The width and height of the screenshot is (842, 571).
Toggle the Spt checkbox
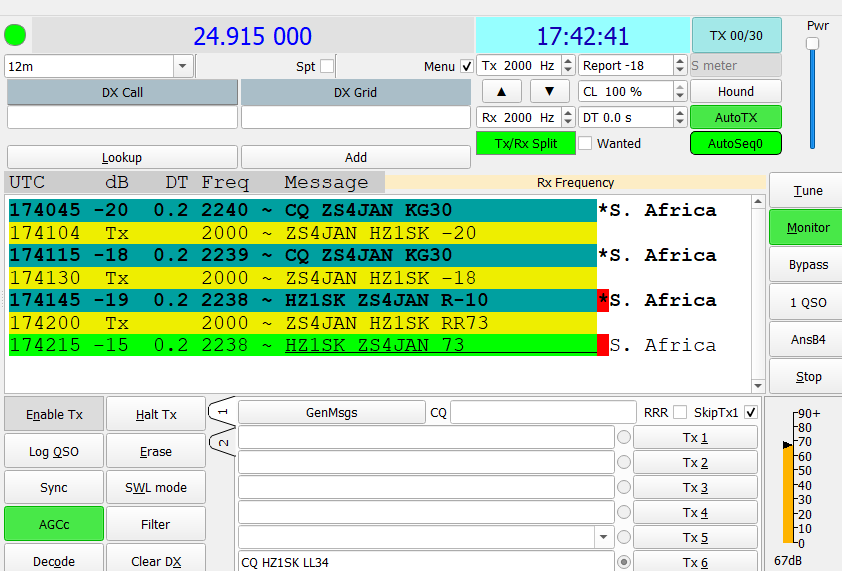327,66
